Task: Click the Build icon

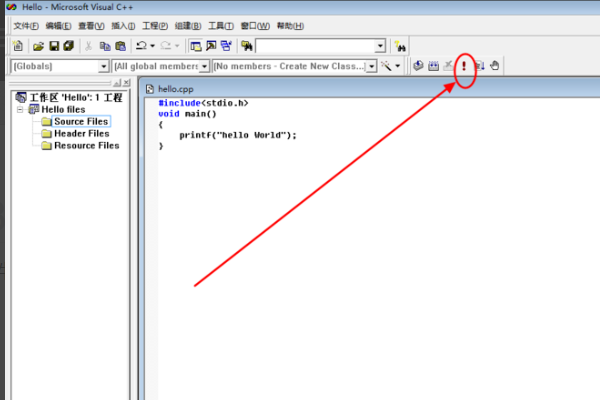Action: 433,66
